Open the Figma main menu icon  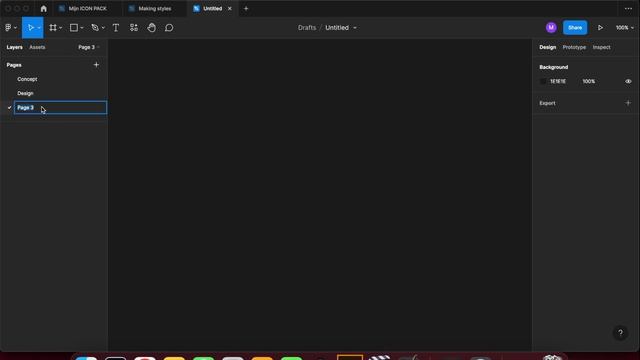pyautogui.click(x=8, y=28)
